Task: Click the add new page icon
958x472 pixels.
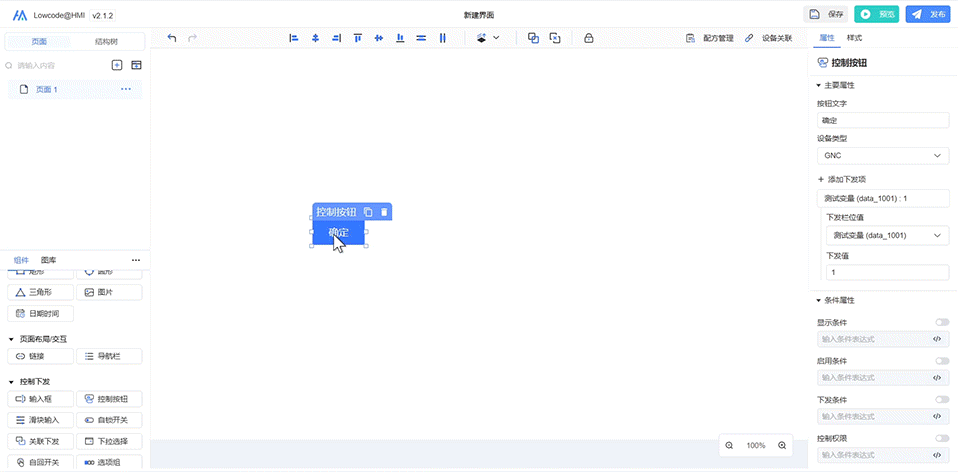Action: [117, 65]
